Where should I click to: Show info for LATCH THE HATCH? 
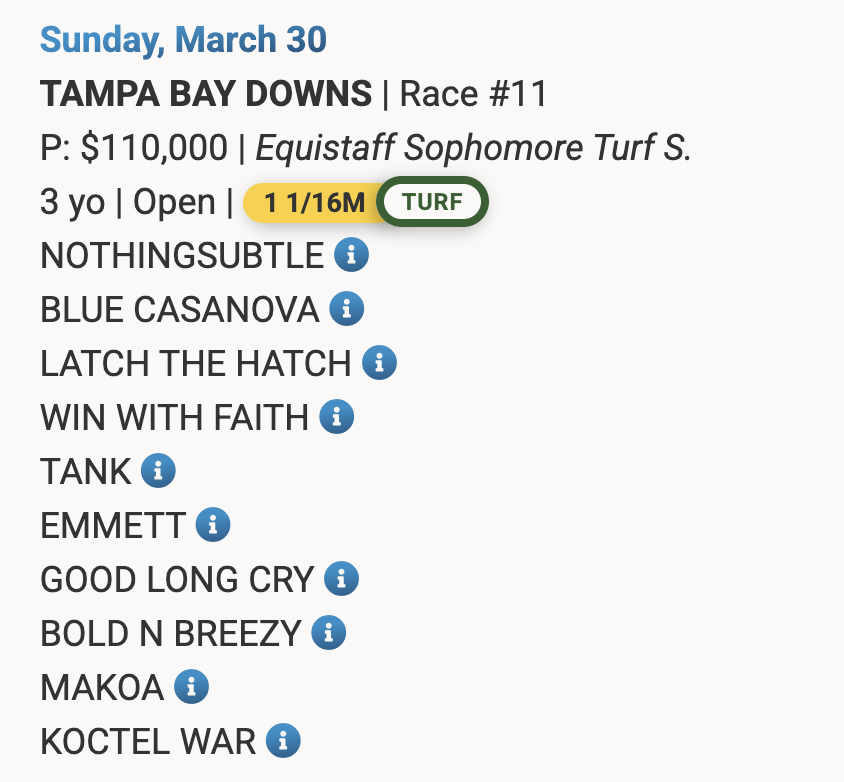(x=379, y=363)
